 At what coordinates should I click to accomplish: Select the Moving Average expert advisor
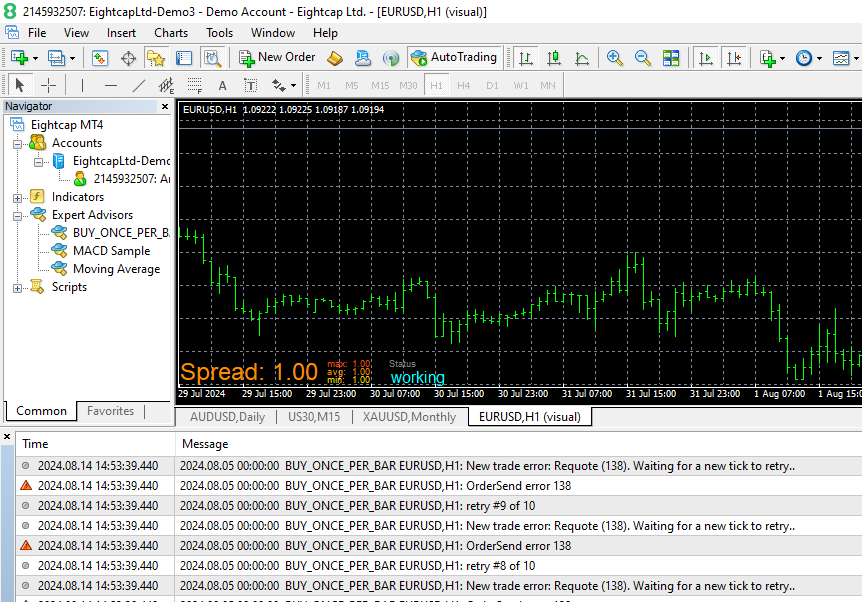click(117, 269)
